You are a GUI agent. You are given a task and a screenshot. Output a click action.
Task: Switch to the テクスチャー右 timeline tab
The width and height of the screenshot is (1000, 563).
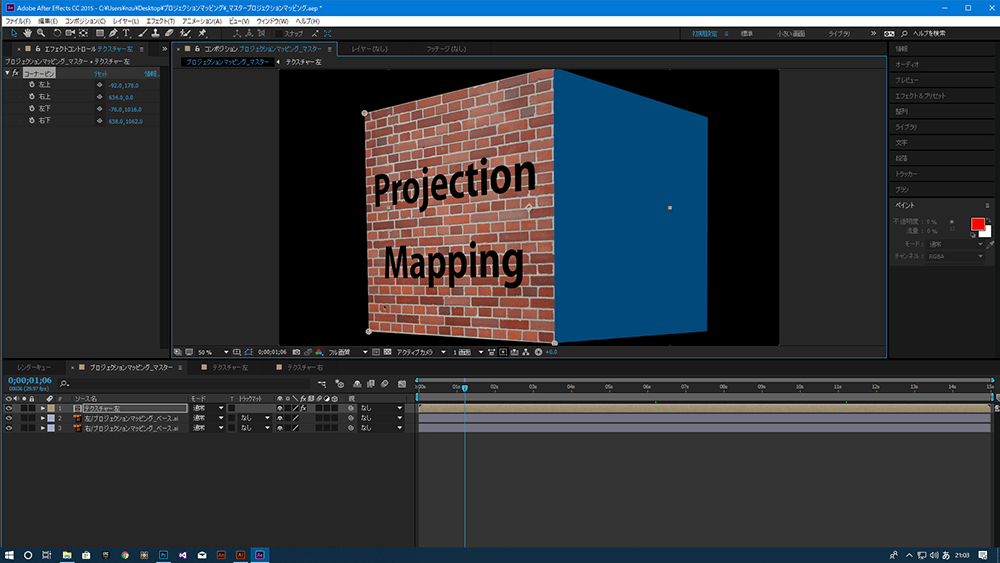click(x=306, y=368)
